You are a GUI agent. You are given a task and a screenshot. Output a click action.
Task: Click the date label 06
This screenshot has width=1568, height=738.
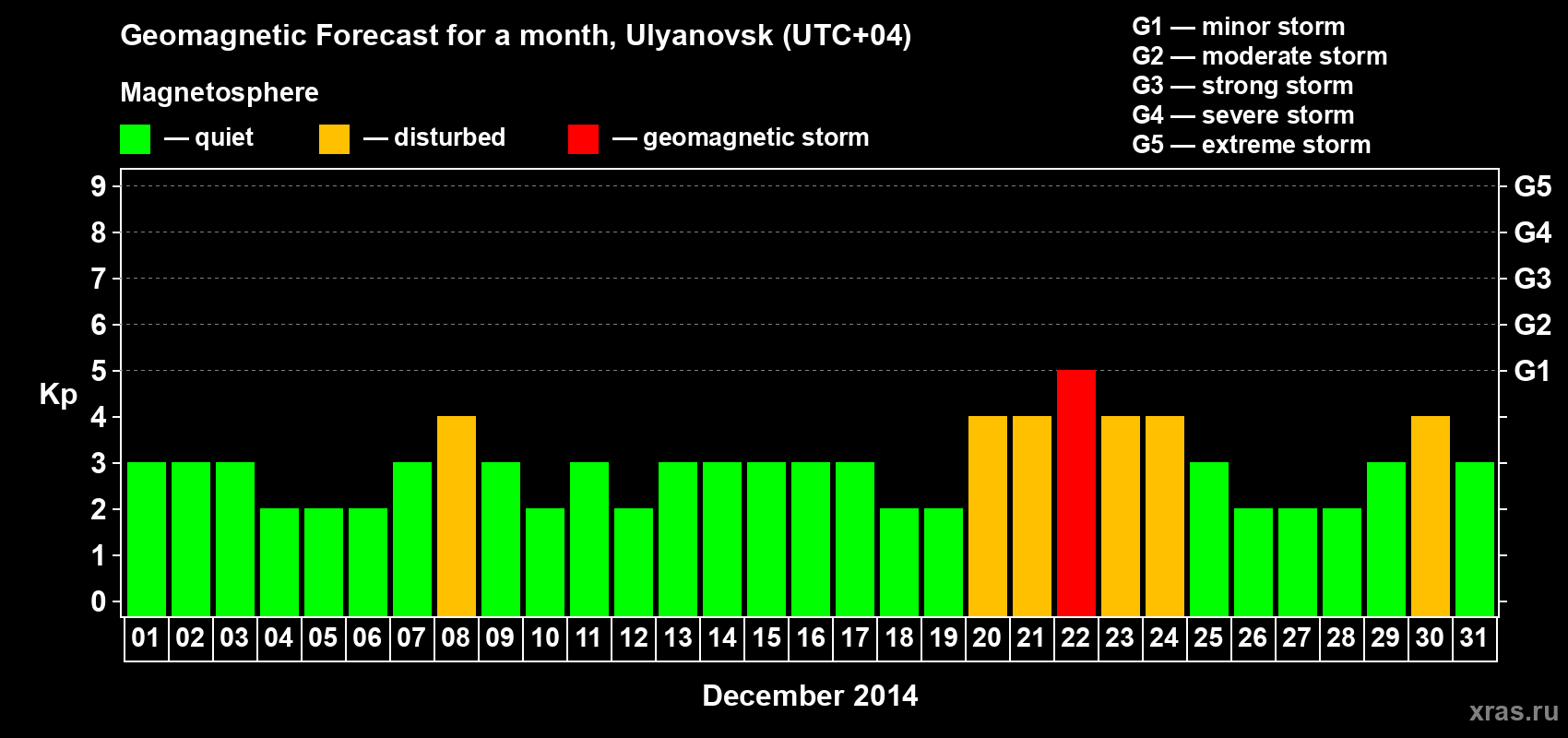pos(367,637)
